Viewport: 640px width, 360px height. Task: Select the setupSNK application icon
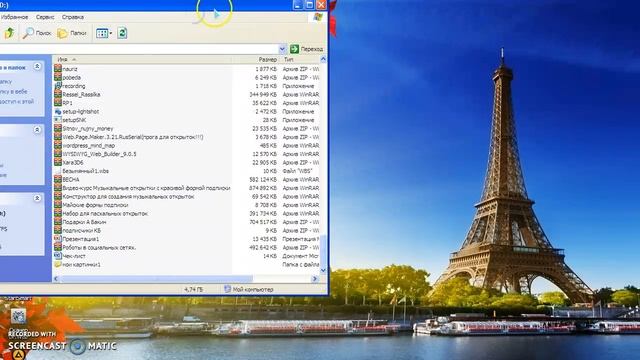pyautogui.click(x=58, y=120)
